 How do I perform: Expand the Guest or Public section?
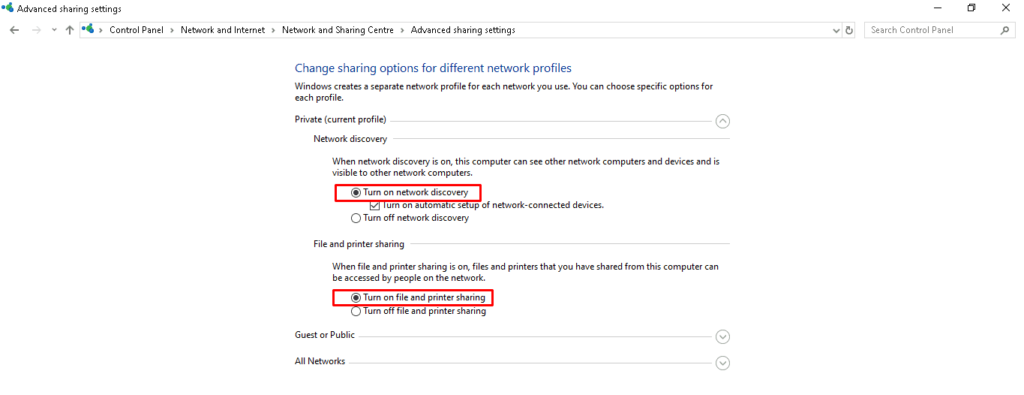(722, 337)
